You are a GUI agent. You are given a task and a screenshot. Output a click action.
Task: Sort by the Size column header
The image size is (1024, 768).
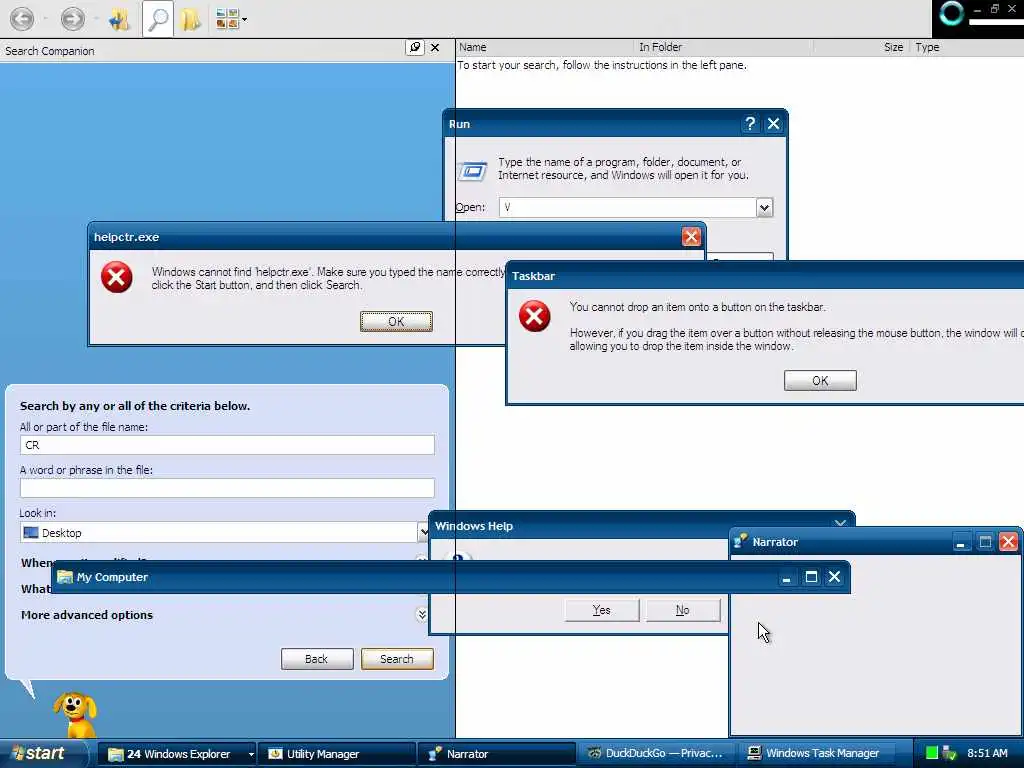click(x=892, y=47)
